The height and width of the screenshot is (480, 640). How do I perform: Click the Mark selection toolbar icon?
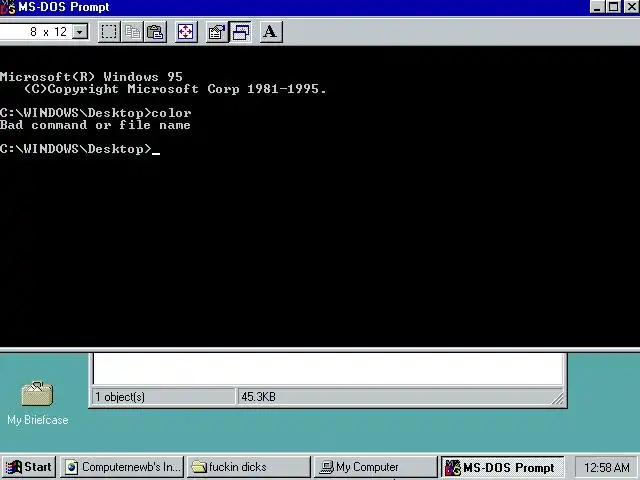click(109, 32)
